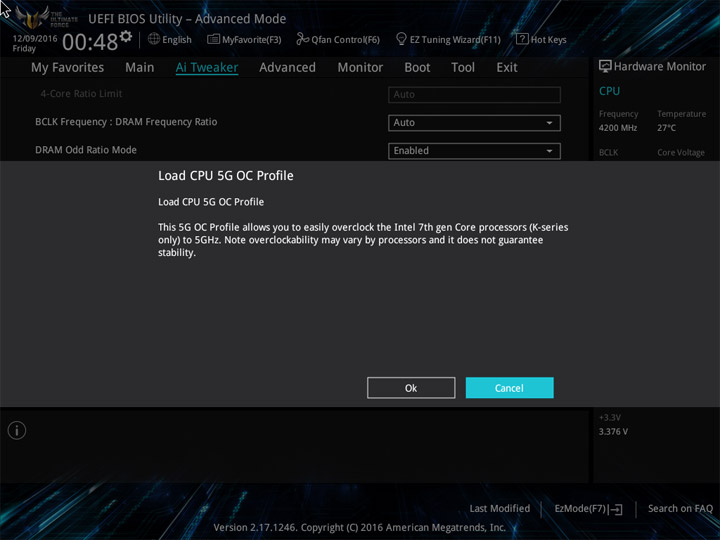Viewport: 720px width, 540px height.
Task: Click the settings gear beside the clock
Action: (x=126, y=36)
